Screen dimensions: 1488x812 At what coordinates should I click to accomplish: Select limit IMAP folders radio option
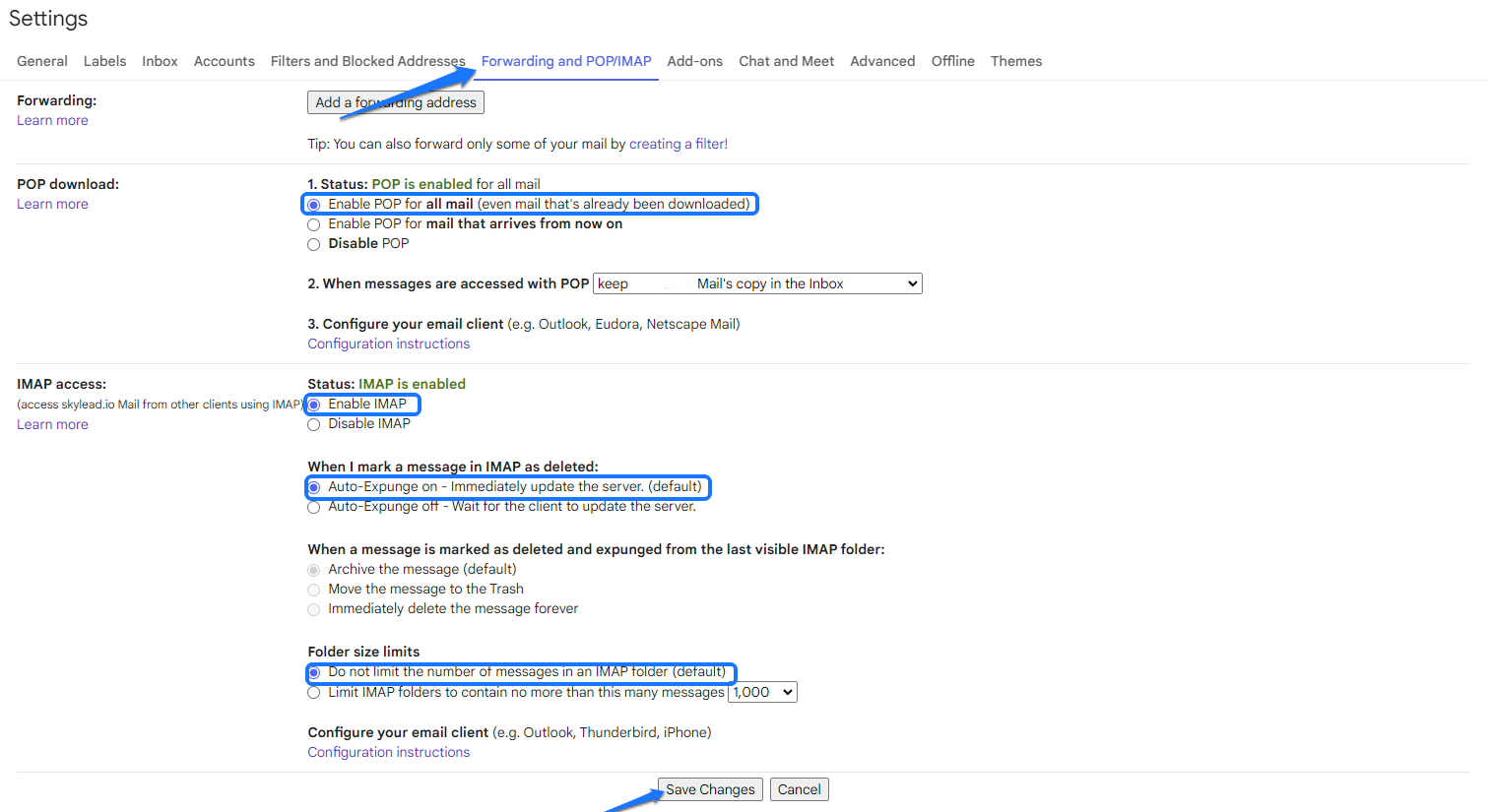tap(314, 693)
